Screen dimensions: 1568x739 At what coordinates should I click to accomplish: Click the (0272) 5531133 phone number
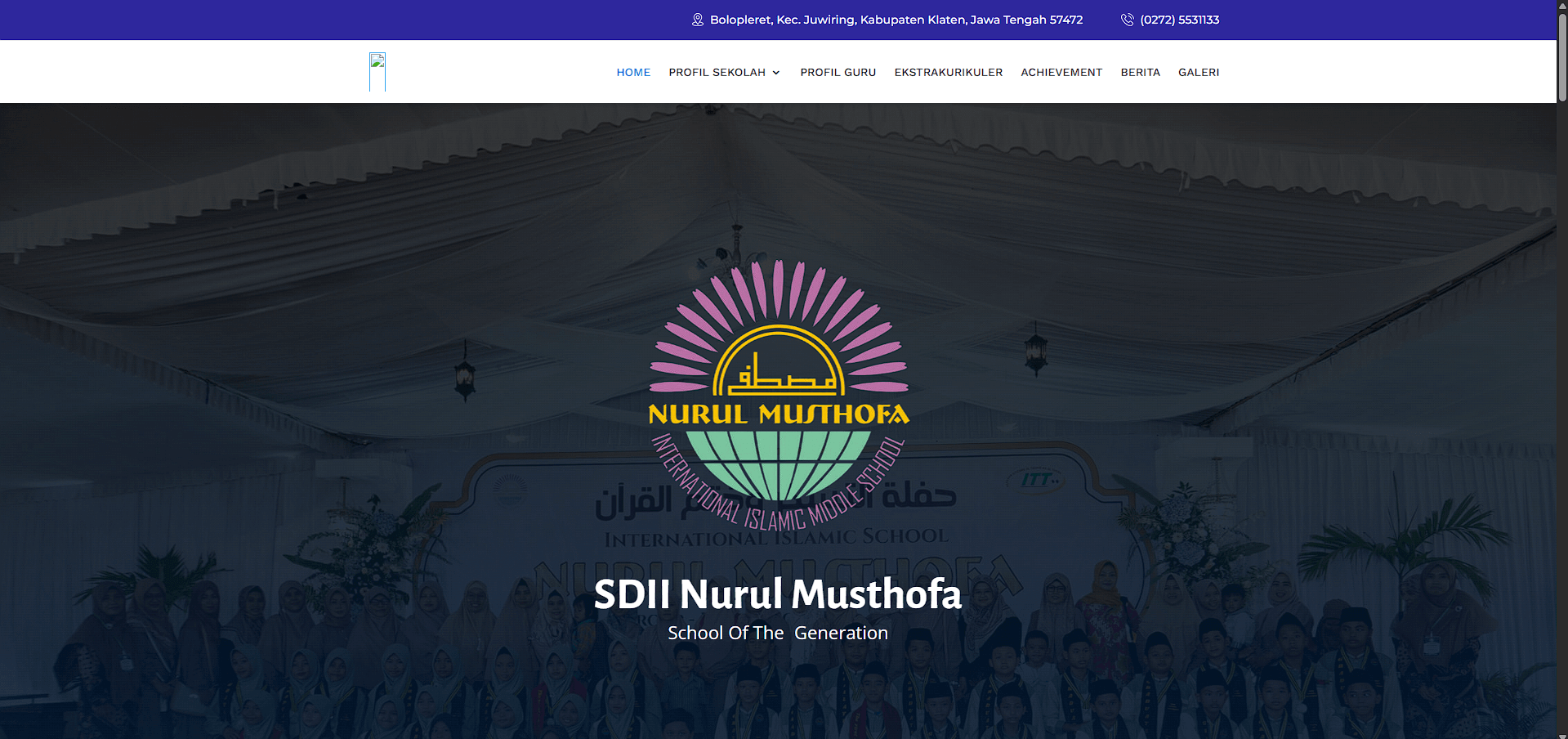coord(1179,20)
